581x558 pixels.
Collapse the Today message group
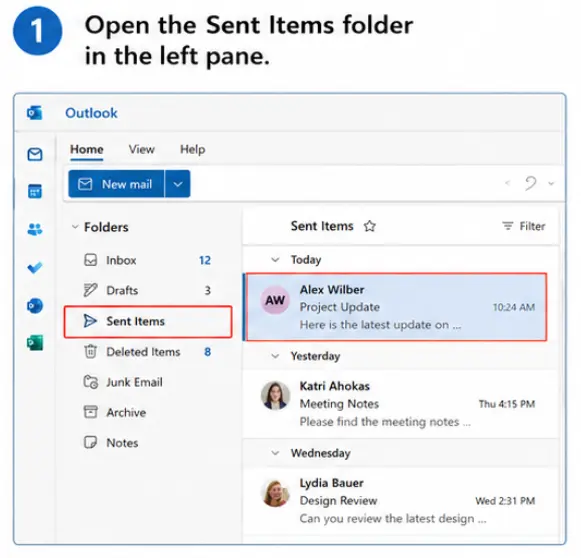click(275, 260)
